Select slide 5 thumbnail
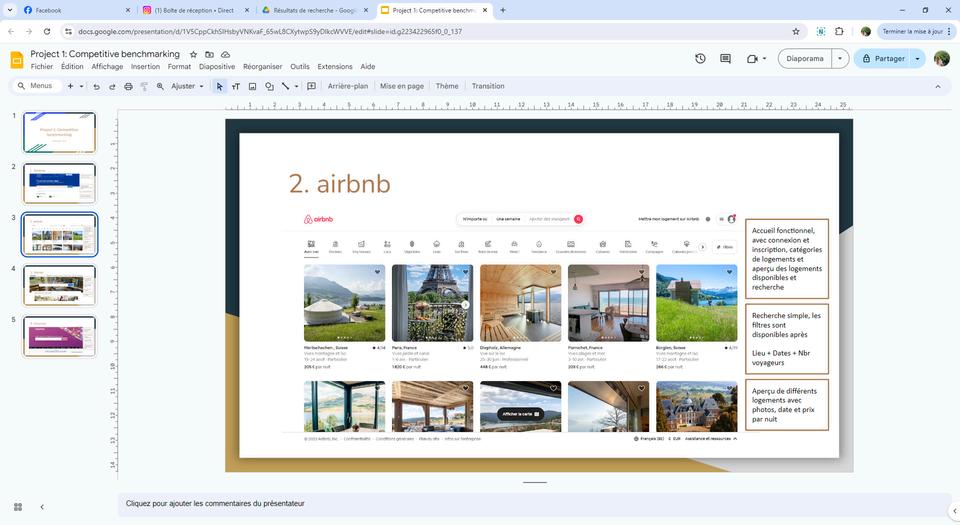This screenshot has height=525, width=960. 59,336
